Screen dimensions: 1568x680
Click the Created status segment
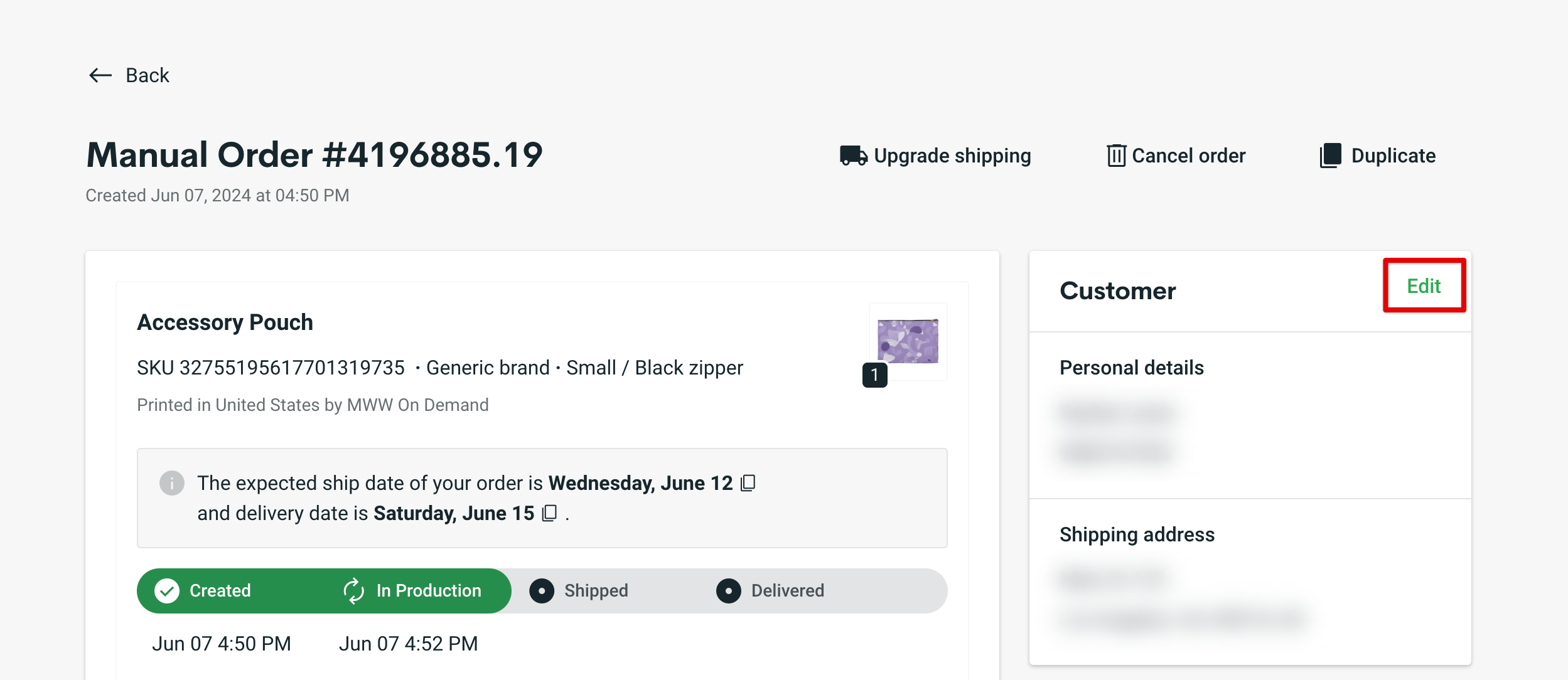218,590
